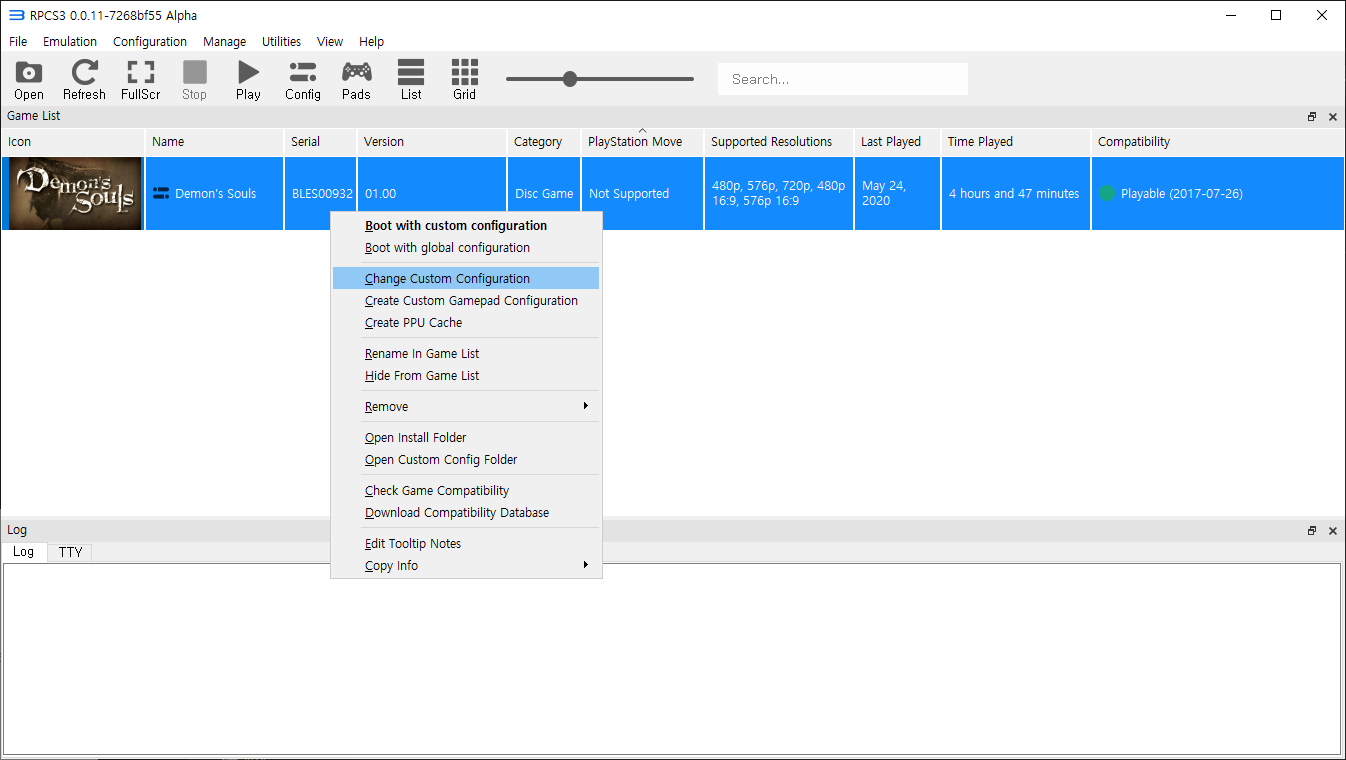Adjust the icon size slider handle

570,79
